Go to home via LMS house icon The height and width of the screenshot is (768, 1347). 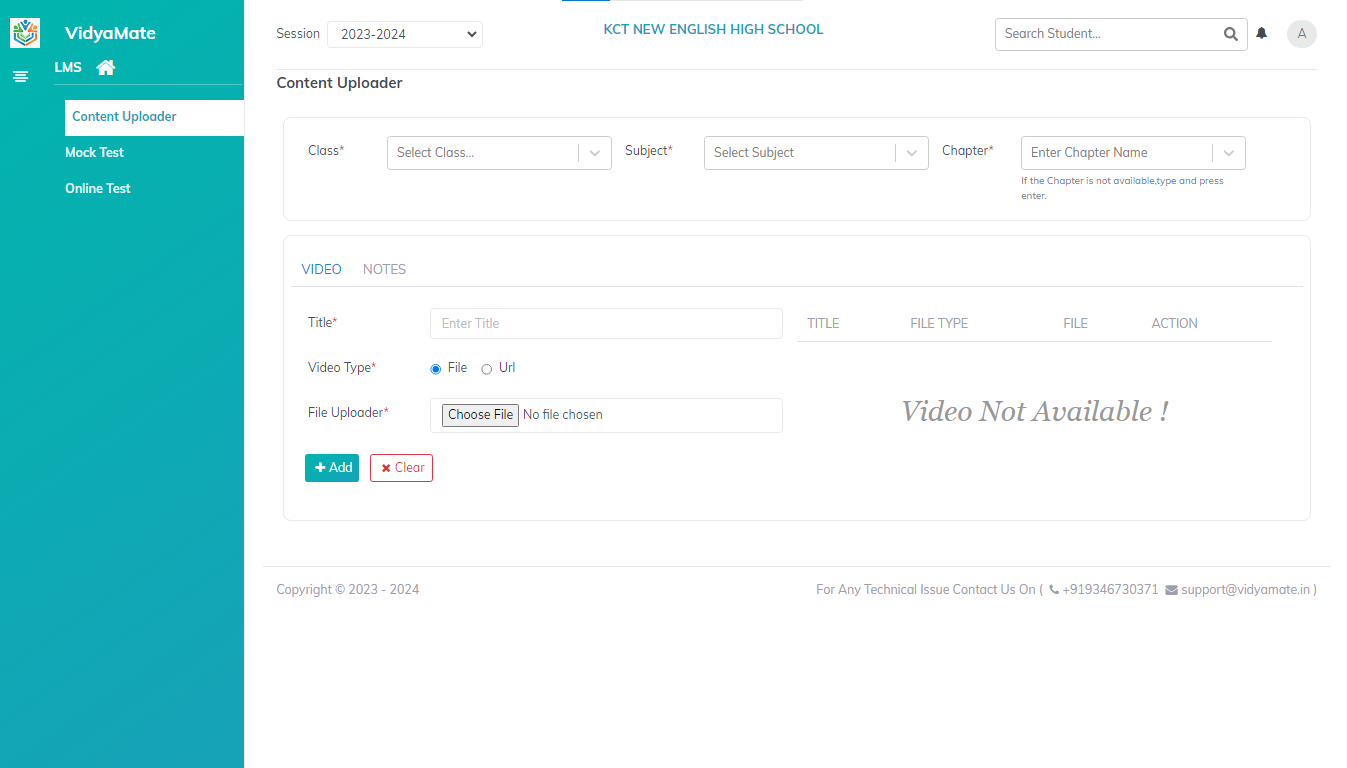coord(106,68)
